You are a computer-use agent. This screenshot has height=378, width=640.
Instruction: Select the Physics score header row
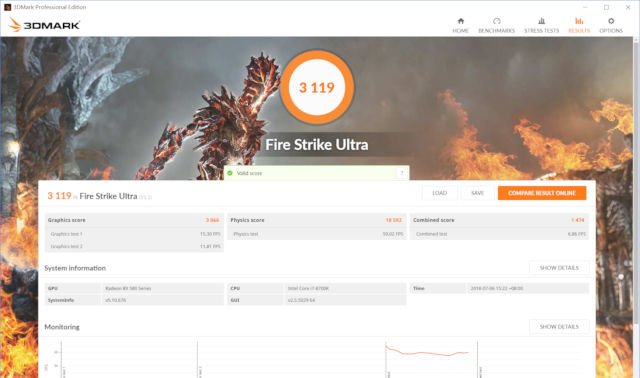(x=316, y=220)
